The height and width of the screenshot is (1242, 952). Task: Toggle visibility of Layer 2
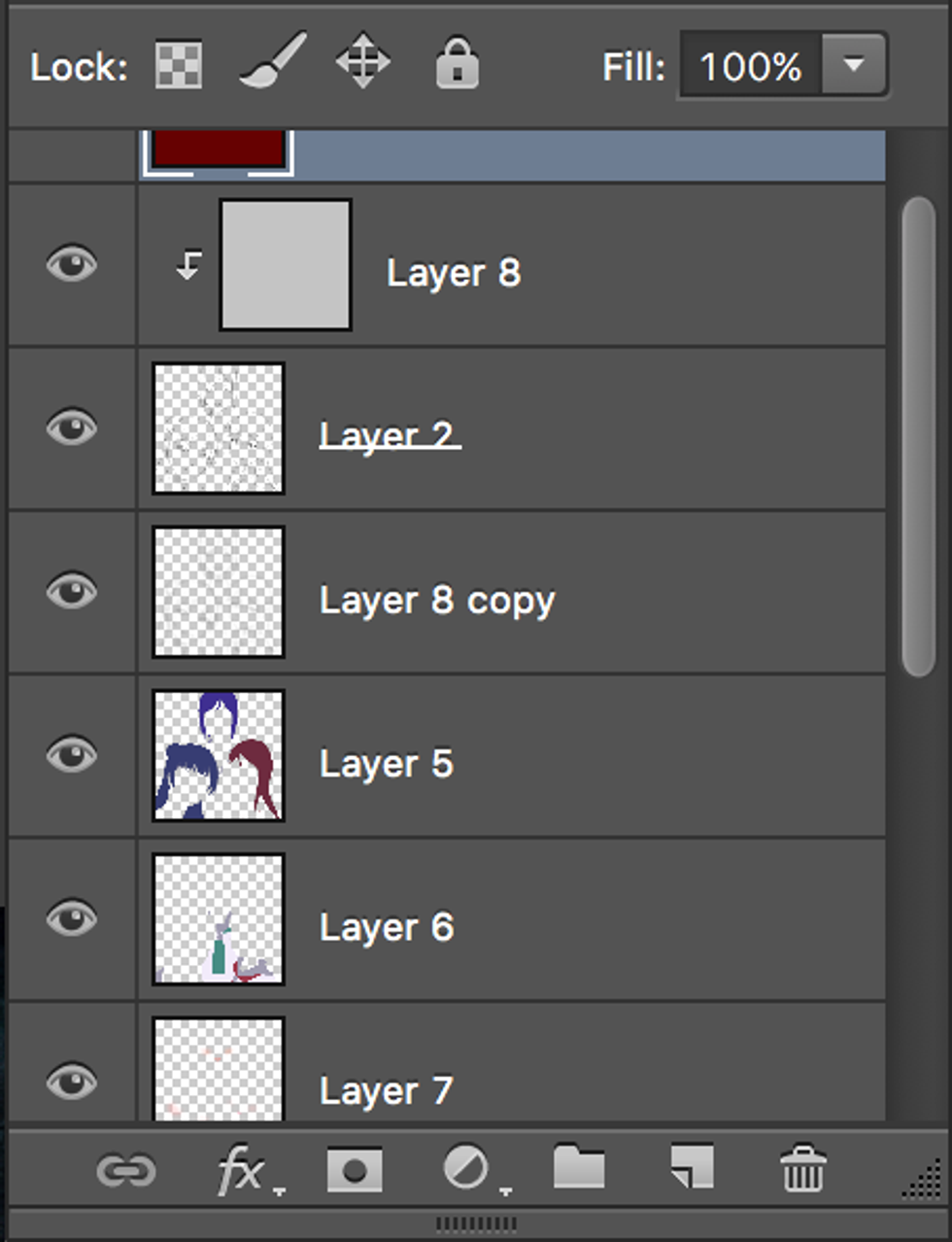[72, 428]
